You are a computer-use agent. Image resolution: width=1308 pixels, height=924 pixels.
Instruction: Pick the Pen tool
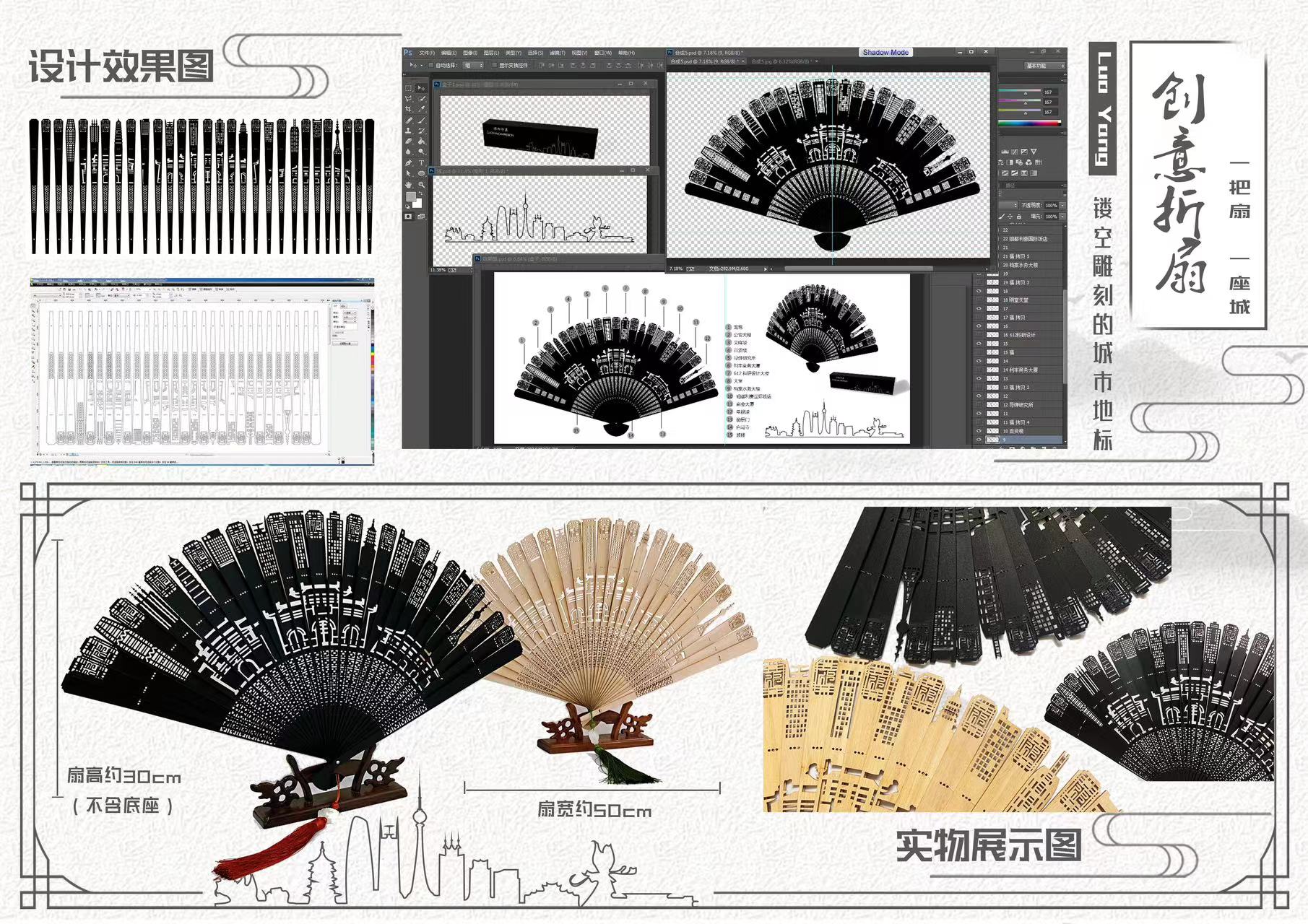[x=409, y=162]
